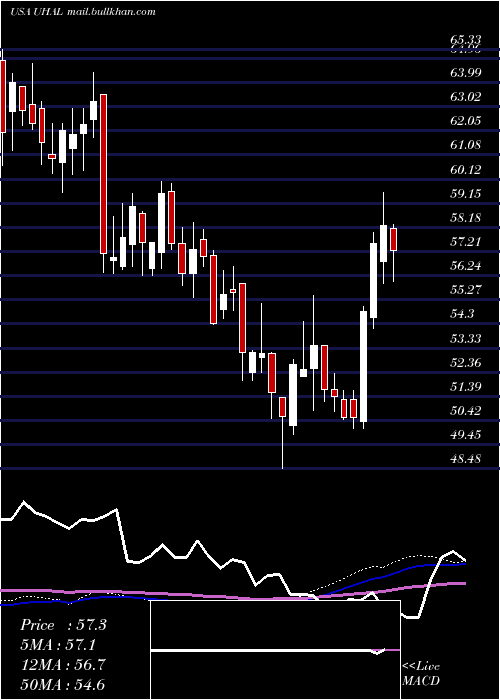
Task: Click the '12MA : 56.7' readout
Action: (x=63, y=665)
